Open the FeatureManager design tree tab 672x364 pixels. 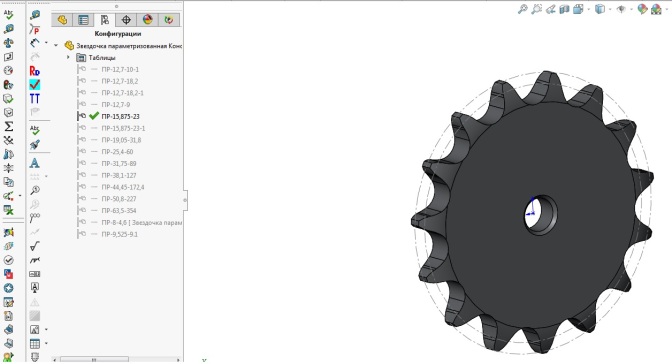[62, 20]
